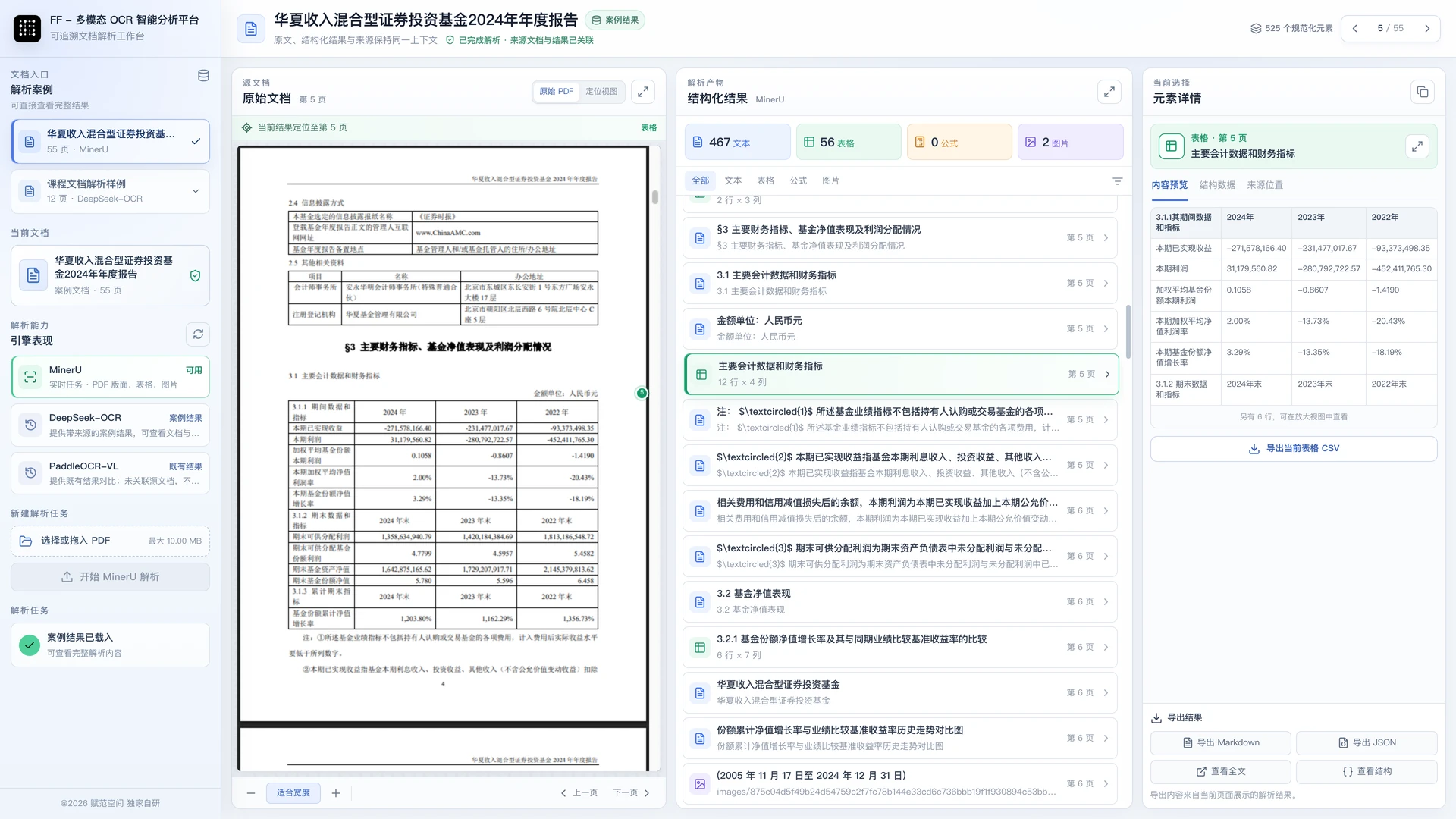
Task: Click the 467 文本 count card
Action: coord(738,142)
